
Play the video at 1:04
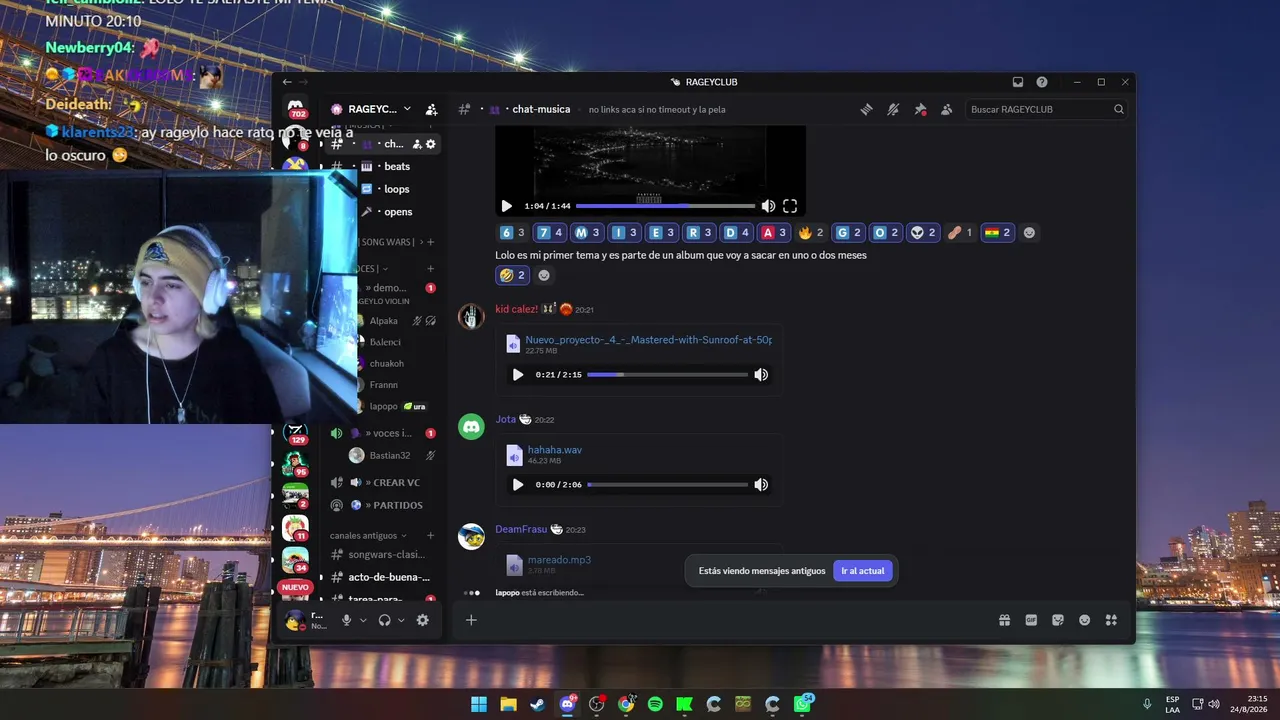click(x=506, y=206)
